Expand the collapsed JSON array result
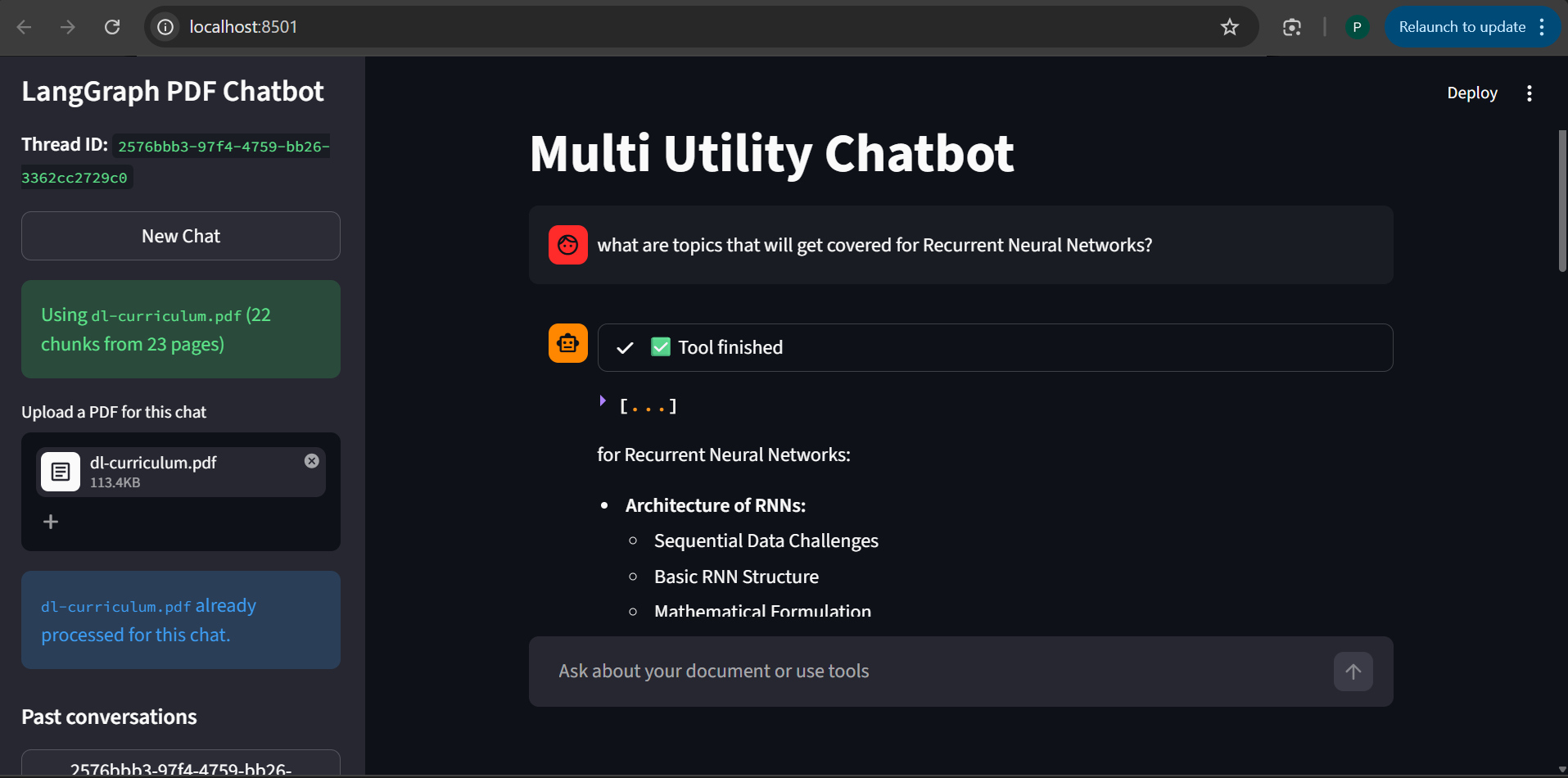 pyautogui.click(x=603, y=401)
